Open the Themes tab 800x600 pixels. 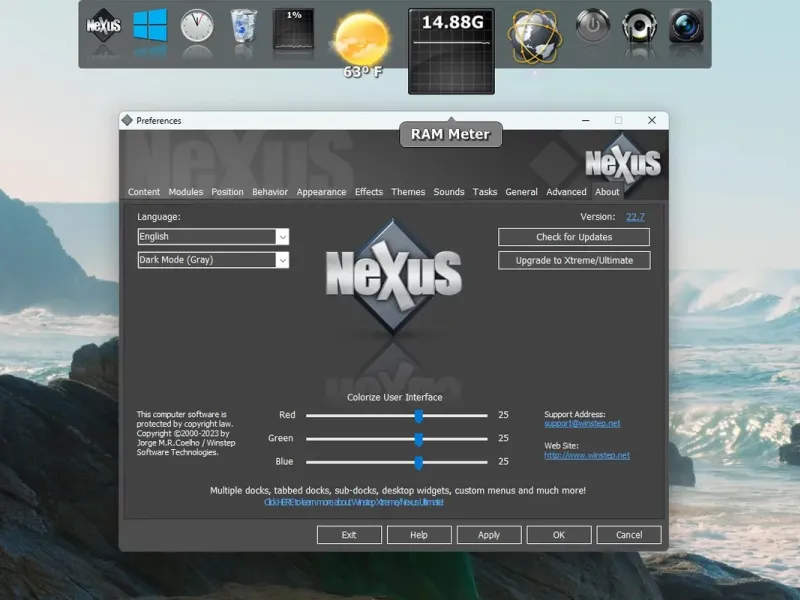coord(408,192)
